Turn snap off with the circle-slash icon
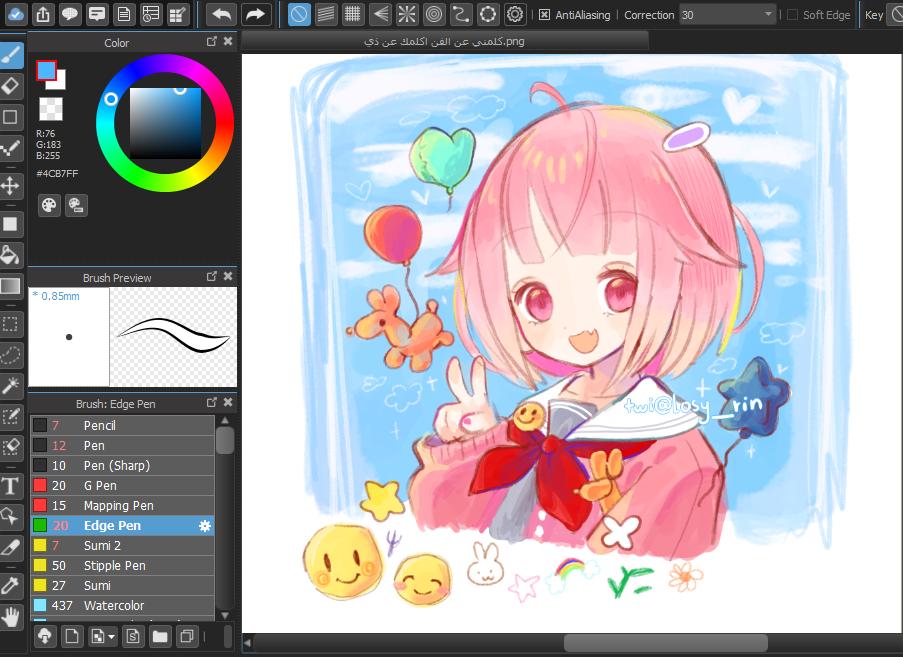903x657 pixels. 298,14
